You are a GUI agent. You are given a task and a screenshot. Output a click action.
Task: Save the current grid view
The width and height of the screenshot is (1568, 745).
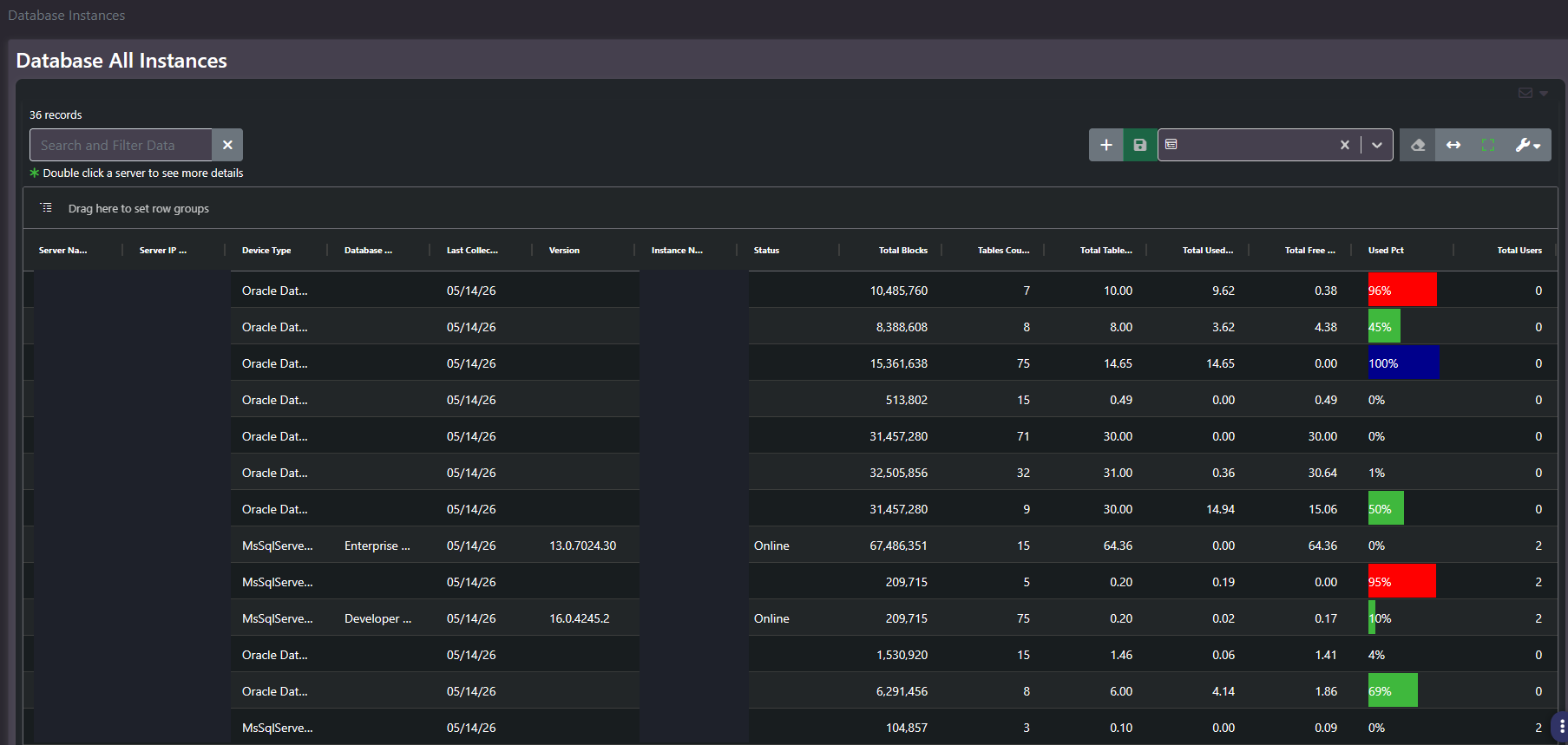coord(1140,145)
